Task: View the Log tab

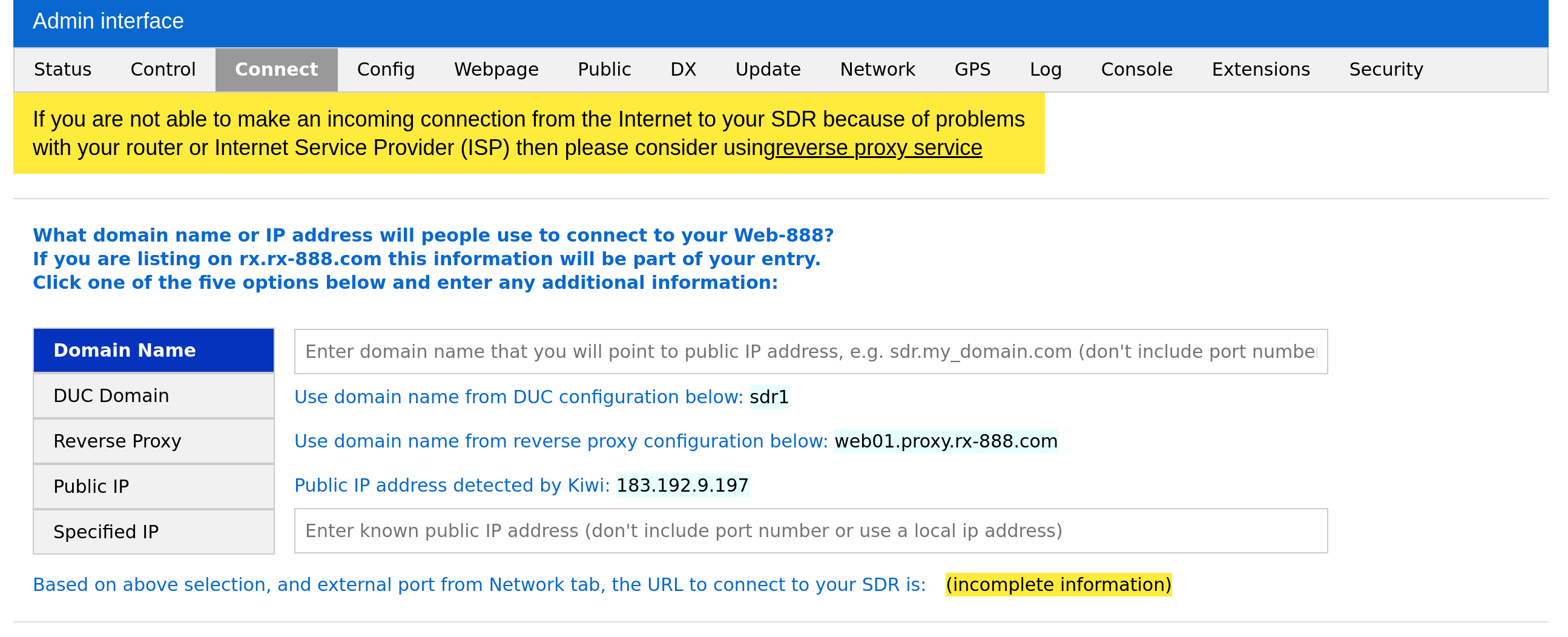Action: pos(1045,70)
